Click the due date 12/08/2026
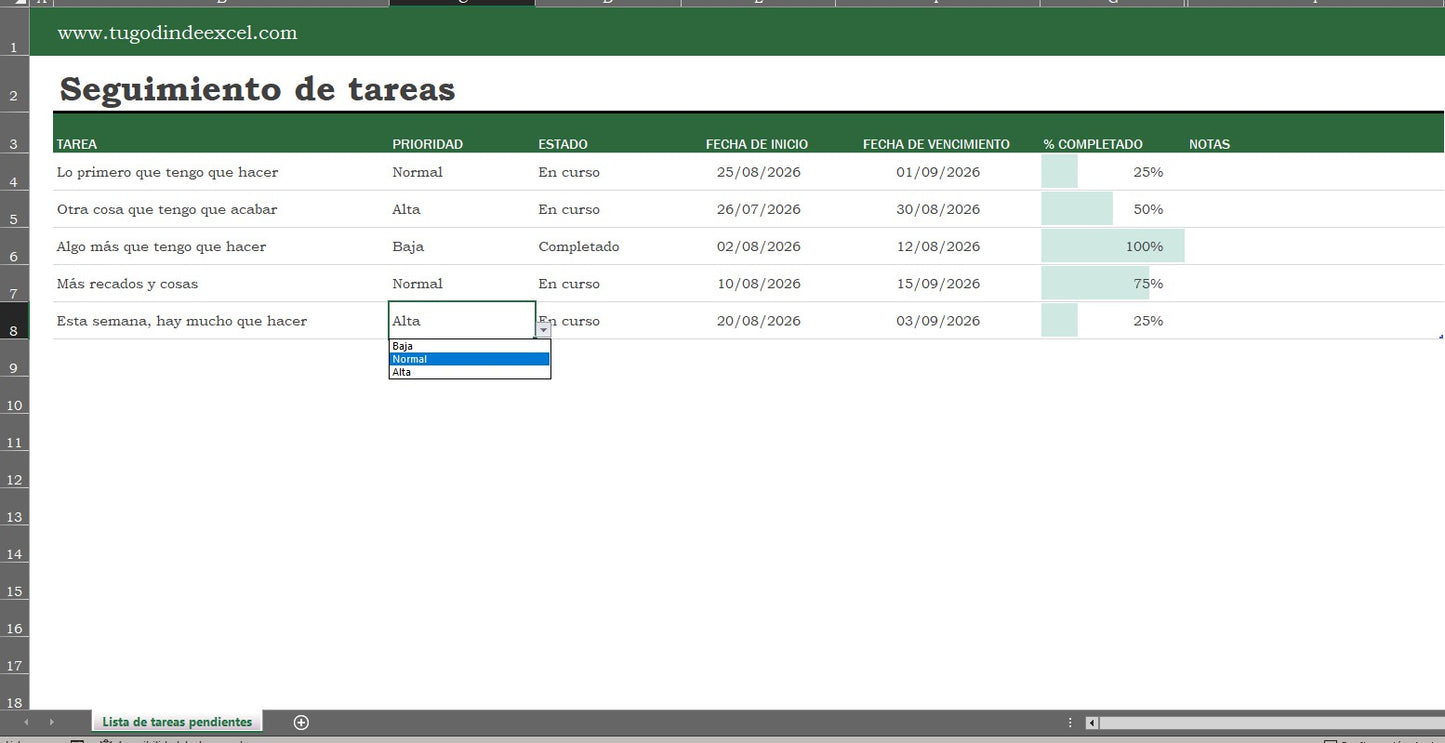 pos(938,246)
